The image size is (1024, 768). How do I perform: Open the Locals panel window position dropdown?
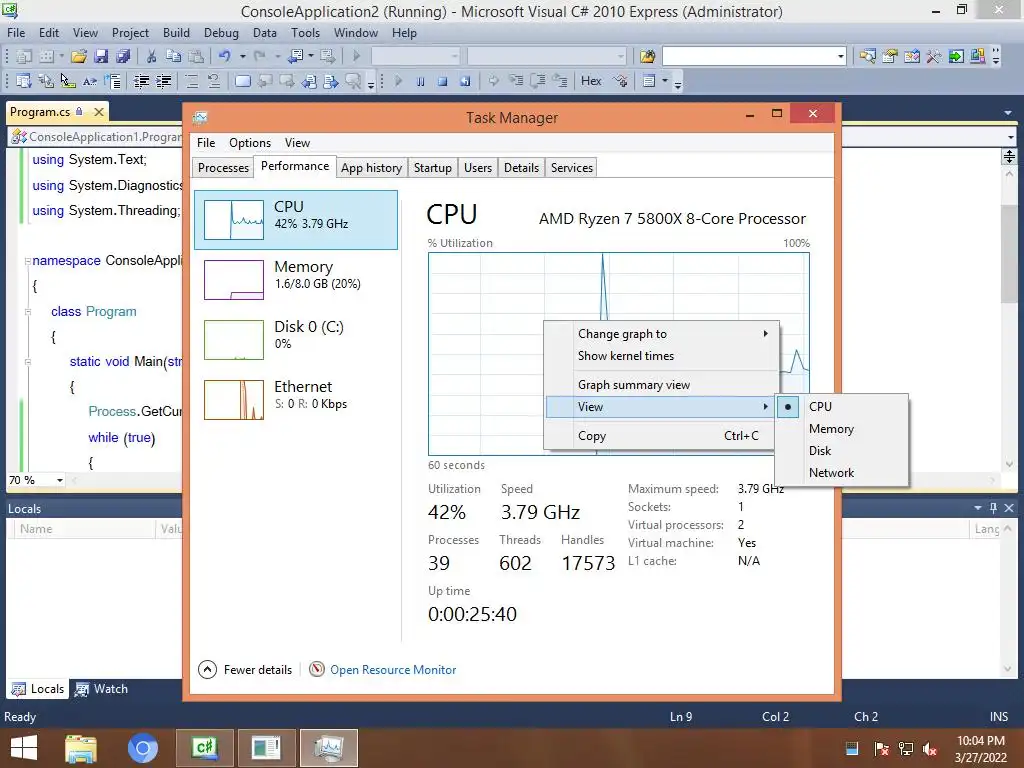pos(978,508)
